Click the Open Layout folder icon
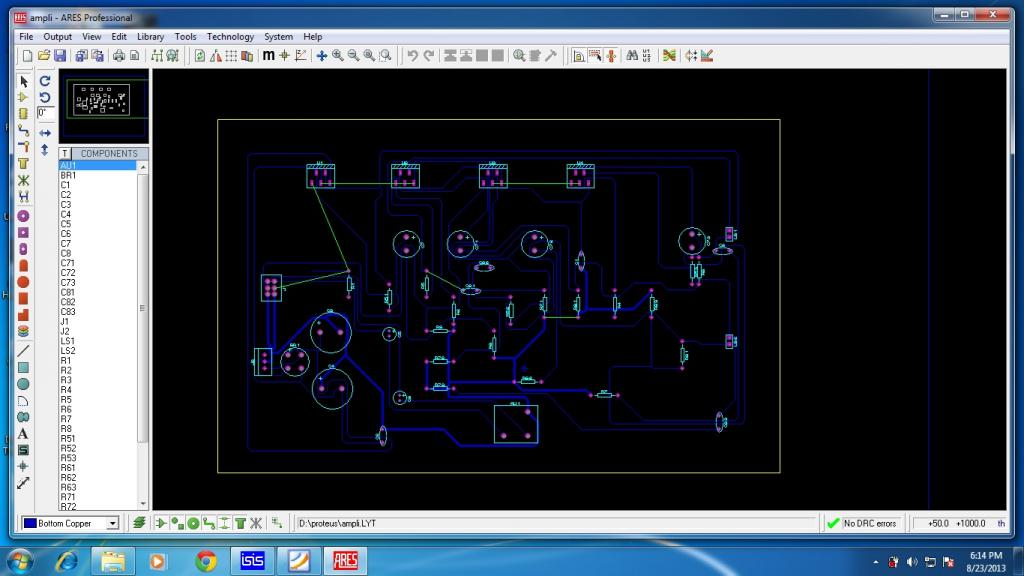 click(x=44, y=56)
